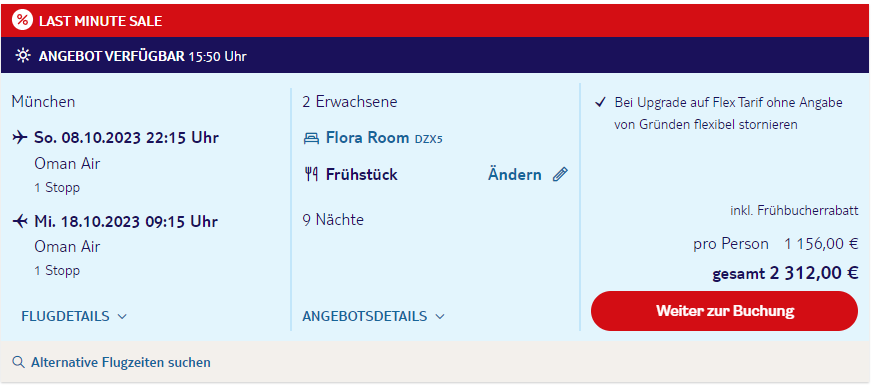Click the Flex Tarif checkmark
Screen dimensions: 872x385
click(x=600, y=102)
